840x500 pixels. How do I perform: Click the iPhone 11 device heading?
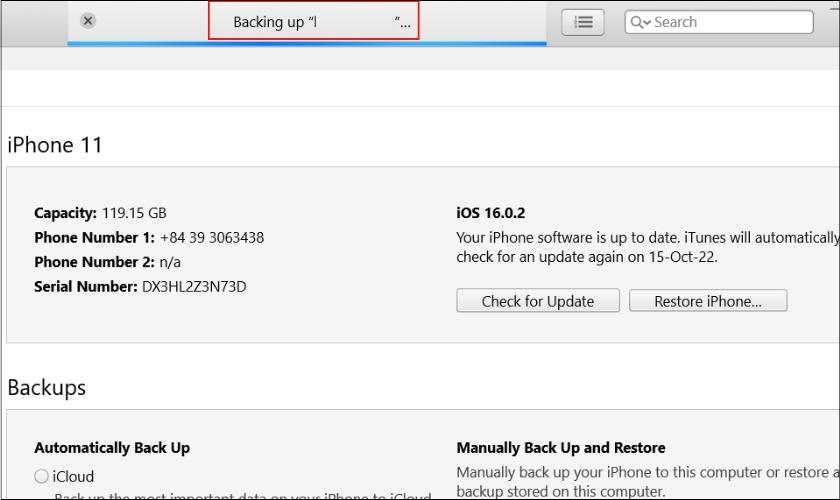pyautogui.click(x=55, y=145)
